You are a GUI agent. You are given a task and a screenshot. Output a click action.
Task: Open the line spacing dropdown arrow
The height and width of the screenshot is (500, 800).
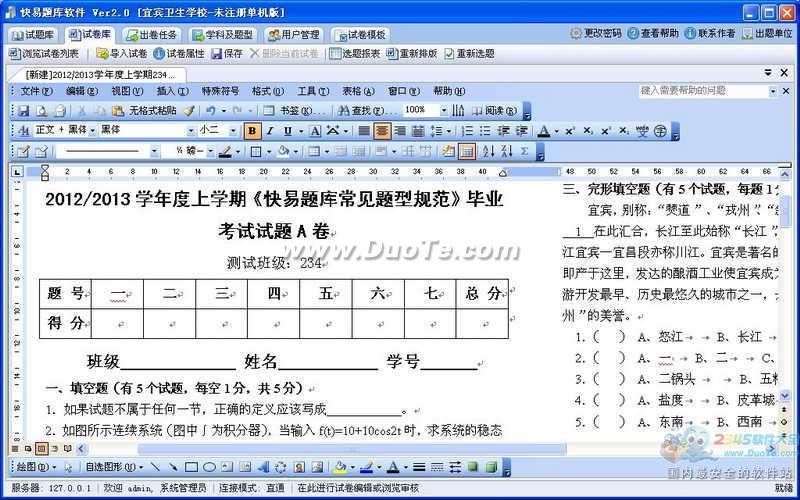point(448,131)
